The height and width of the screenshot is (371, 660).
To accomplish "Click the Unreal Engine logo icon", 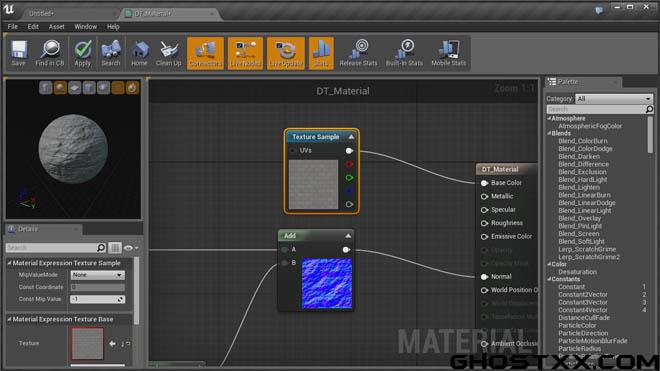I will 9,9.
